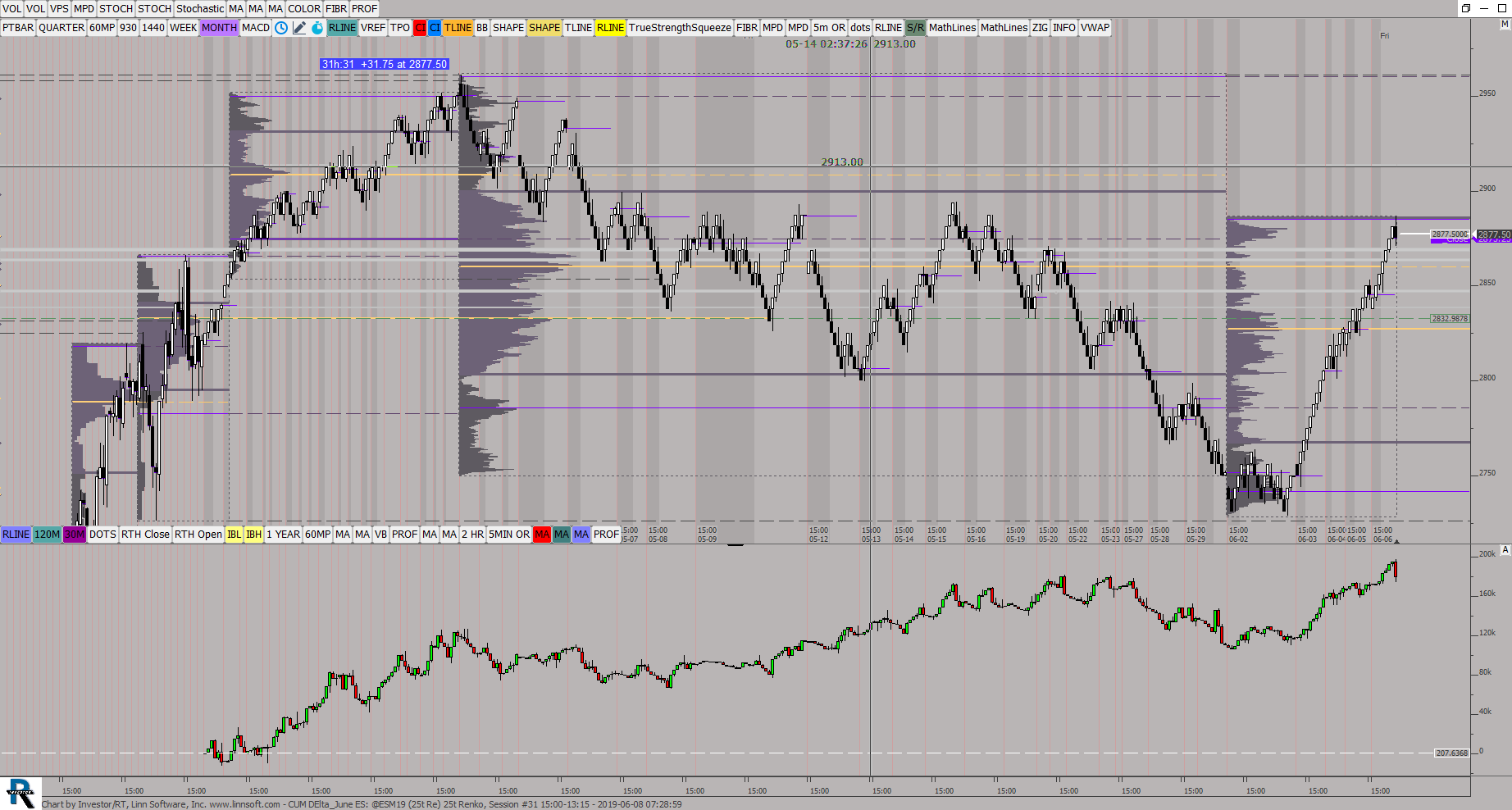
Task: Click the 2 HR button
Action: tap(472, 535)
